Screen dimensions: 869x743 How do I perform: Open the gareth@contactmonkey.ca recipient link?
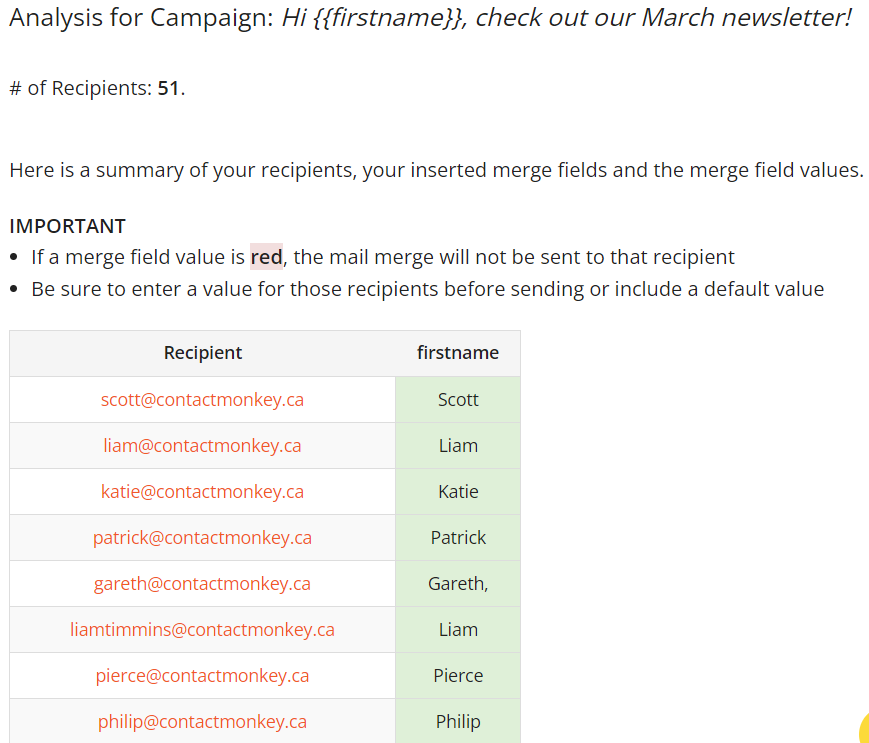[x=202, y=584]
